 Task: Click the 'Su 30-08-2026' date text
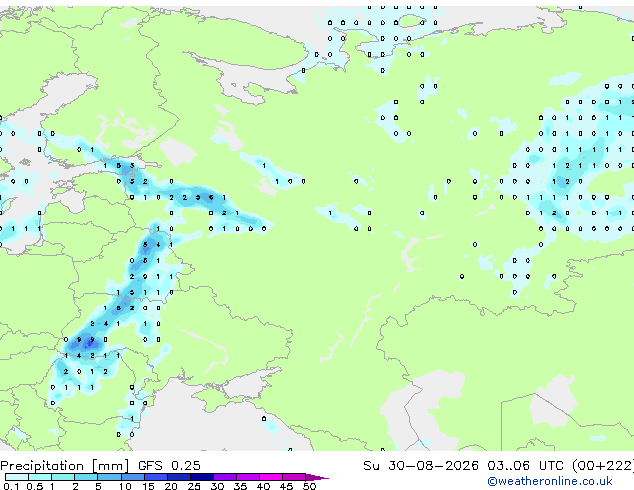pyautogui.click(x=421, y=465)
